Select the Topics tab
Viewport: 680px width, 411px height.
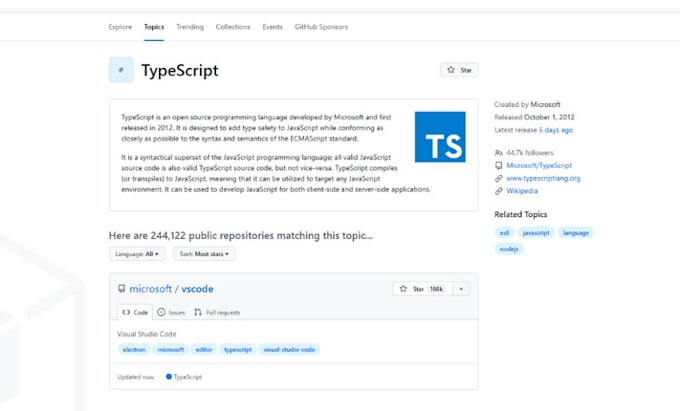(154, 27)
